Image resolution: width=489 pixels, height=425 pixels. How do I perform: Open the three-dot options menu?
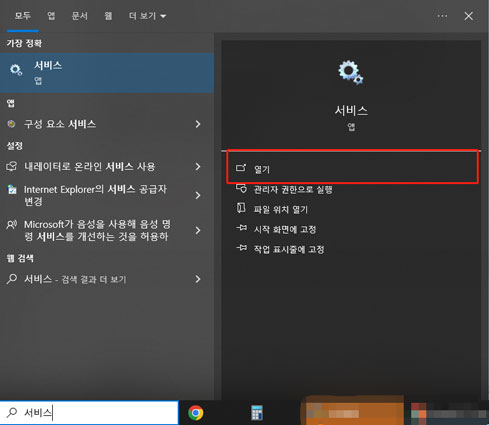[x=442, y=16]
